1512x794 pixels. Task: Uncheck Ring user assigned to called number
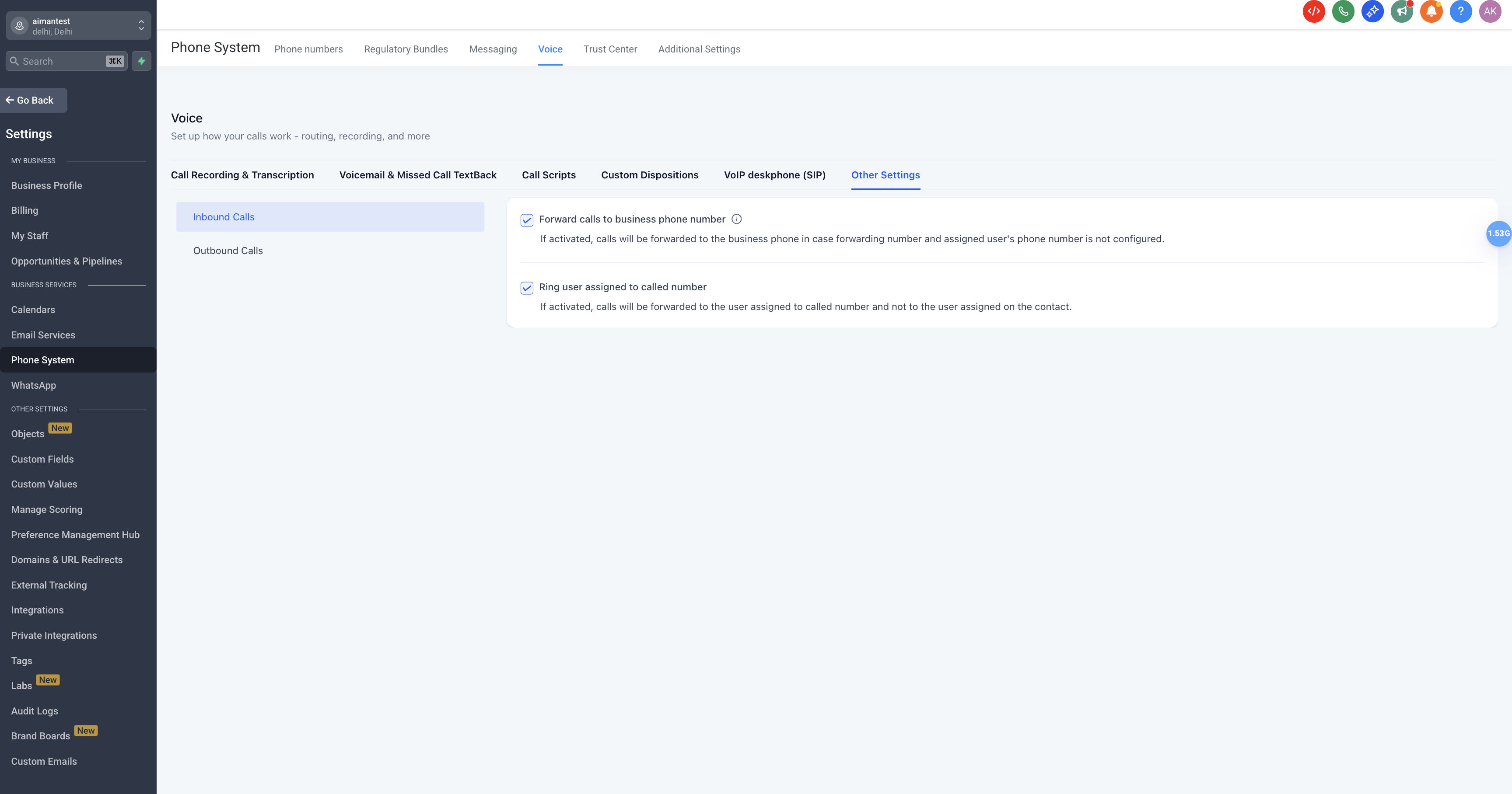click(526, 288)
